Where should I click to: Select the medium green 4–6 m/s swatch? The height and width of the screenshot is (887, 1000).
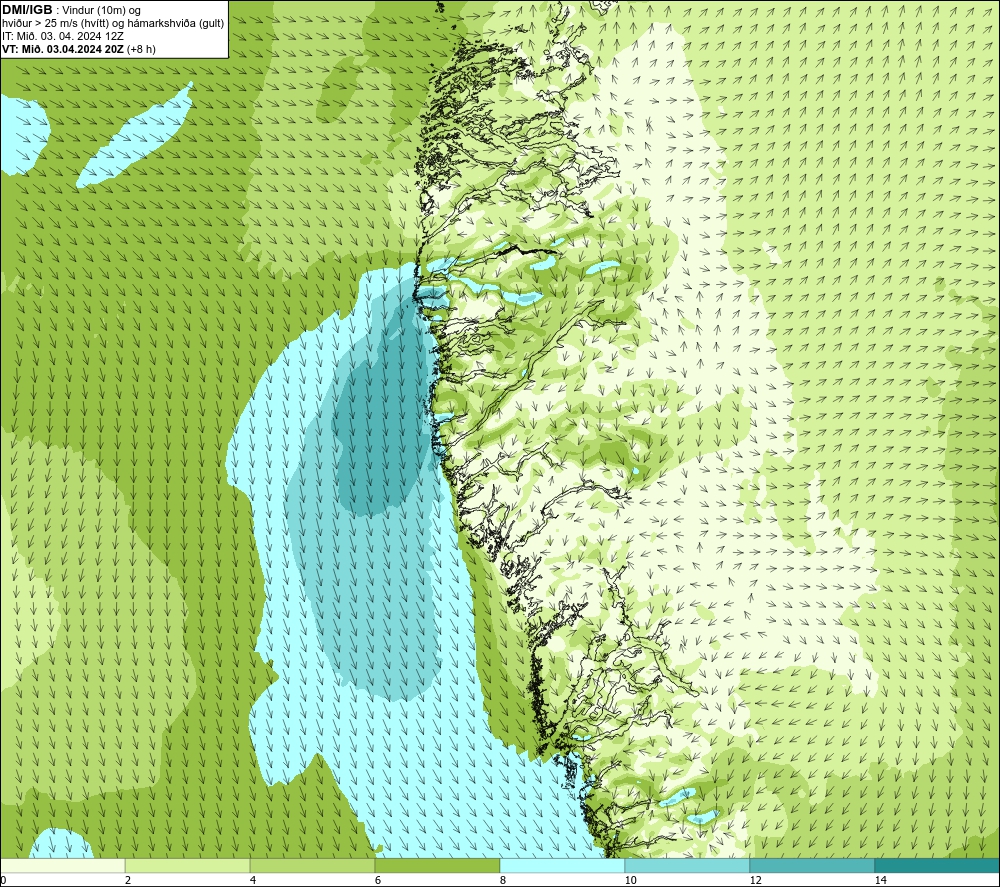(x=312, y=866)
